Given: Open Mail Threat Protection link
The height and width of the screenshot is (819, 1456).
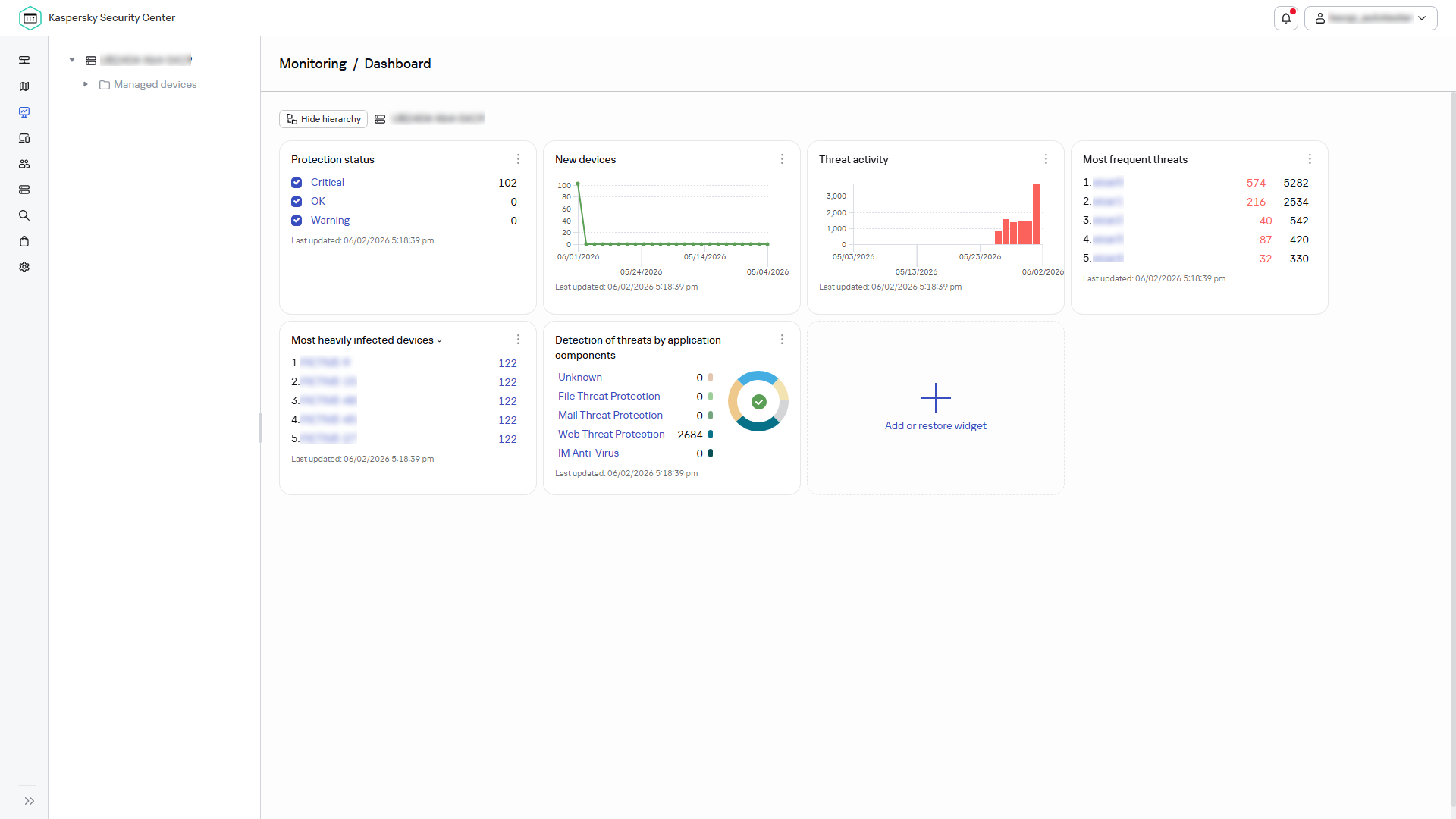Looking at the screenshot, I should pyautogui.click(x=610, y=415).
